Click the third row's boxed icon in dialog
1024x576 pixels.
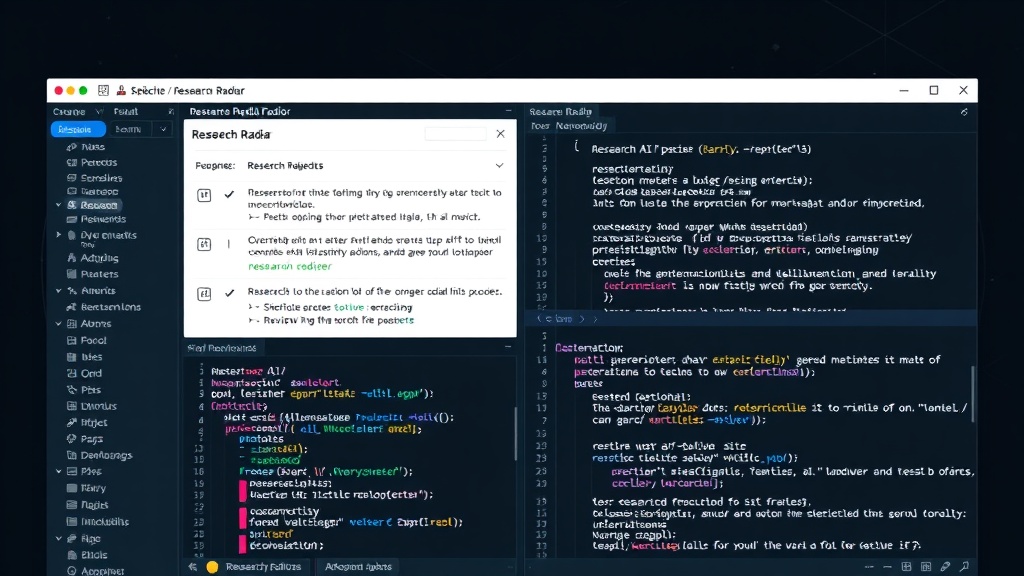[x=204, y=294]
